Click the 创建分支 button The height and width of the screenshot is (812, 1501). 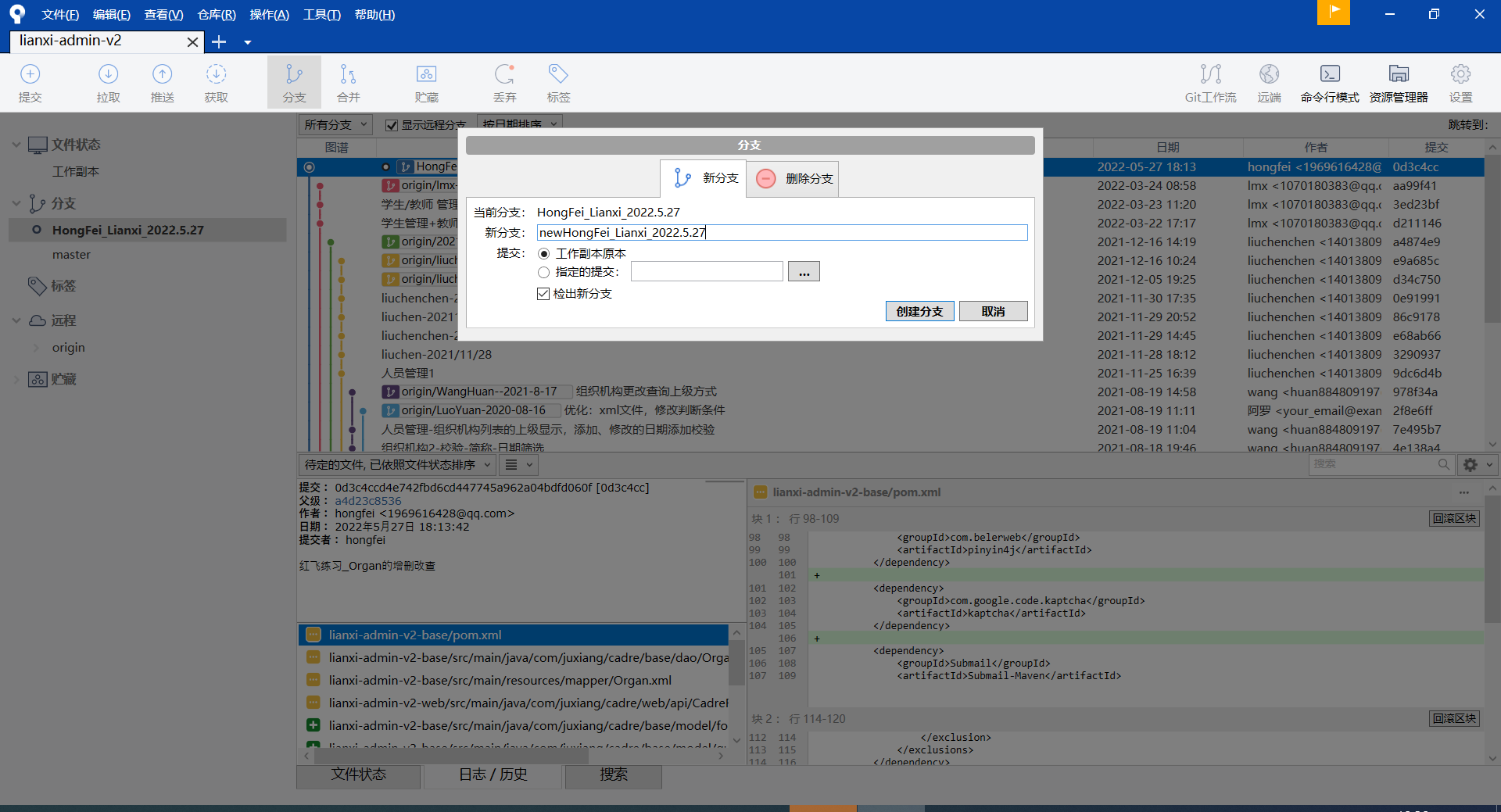coord(919,311)
